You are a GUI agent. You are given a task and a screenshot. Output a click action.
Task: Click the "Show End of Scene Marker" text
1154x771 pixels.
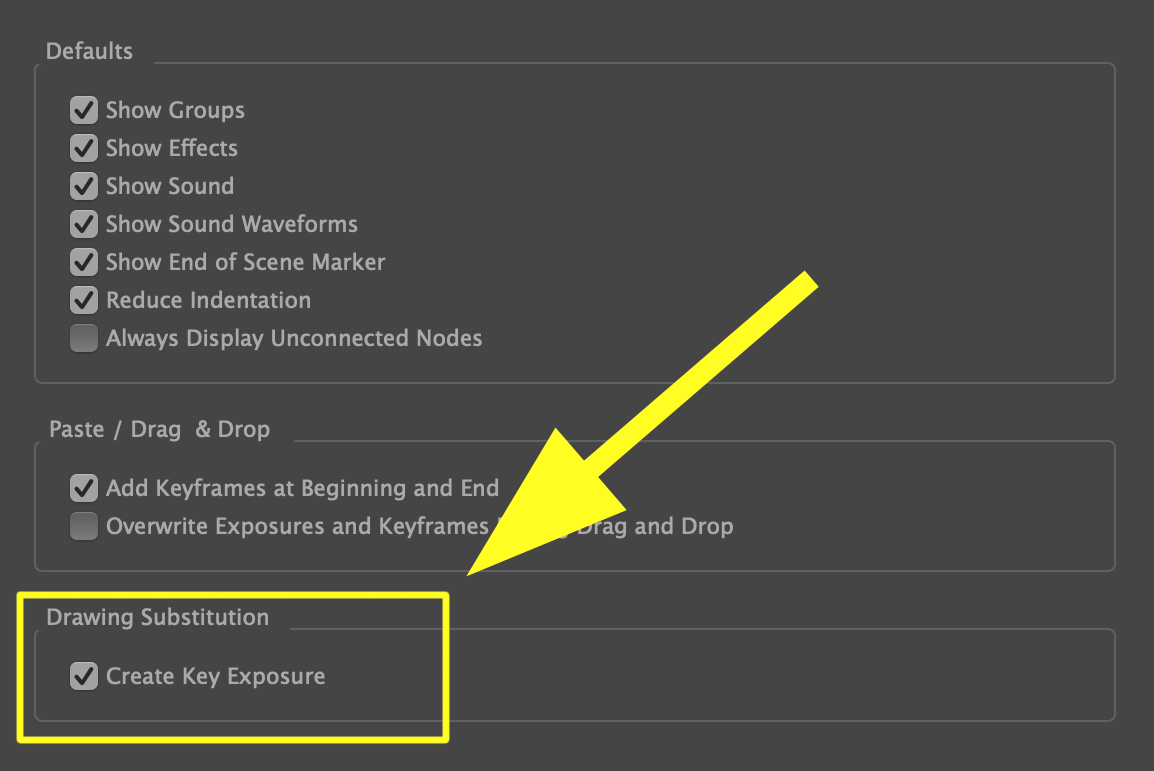click(x=245, y=262)
